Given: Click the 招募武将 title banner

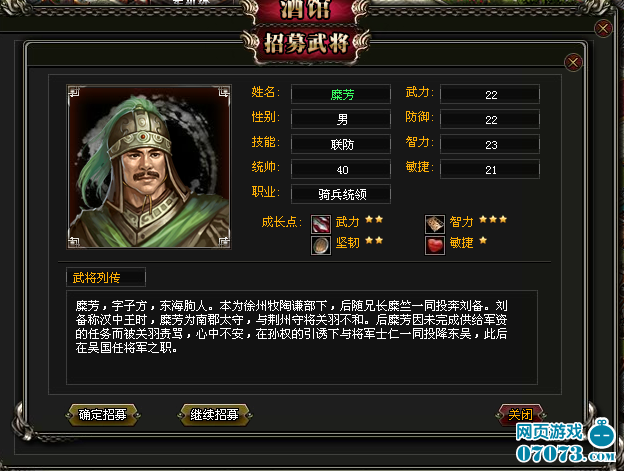Looking at the screenshot, I should [306, 43].
